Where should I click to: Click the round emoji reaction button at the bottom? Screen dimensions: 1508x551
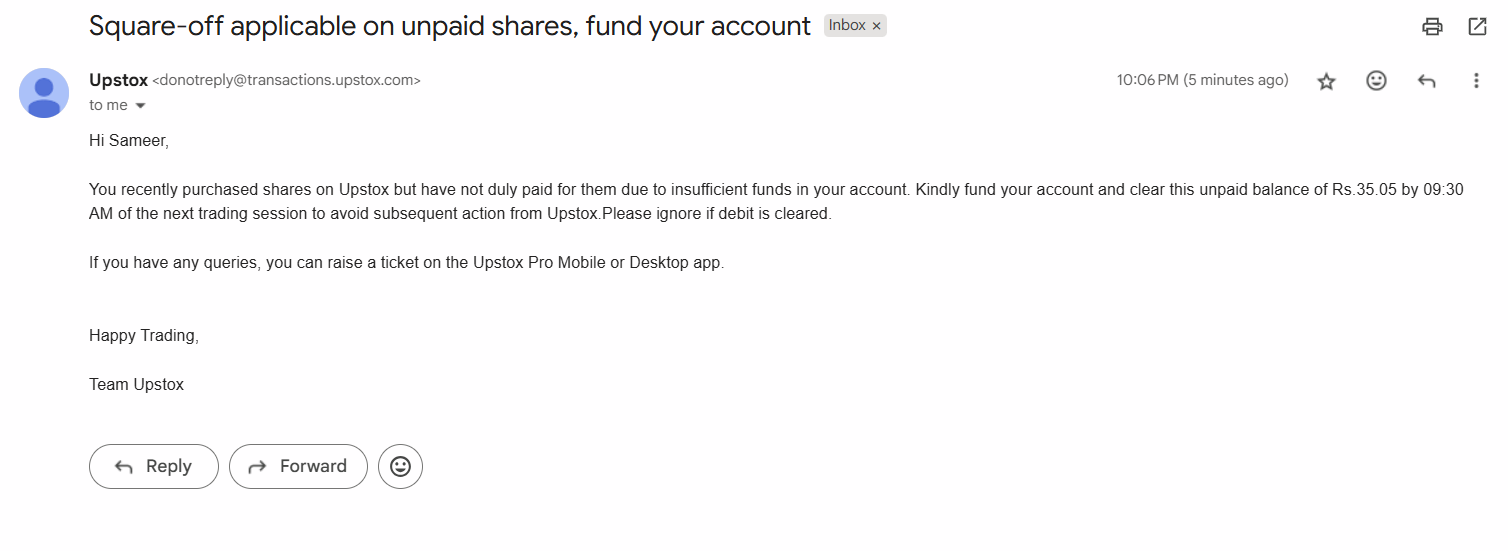pyautogui.click(x=400, y=466)
